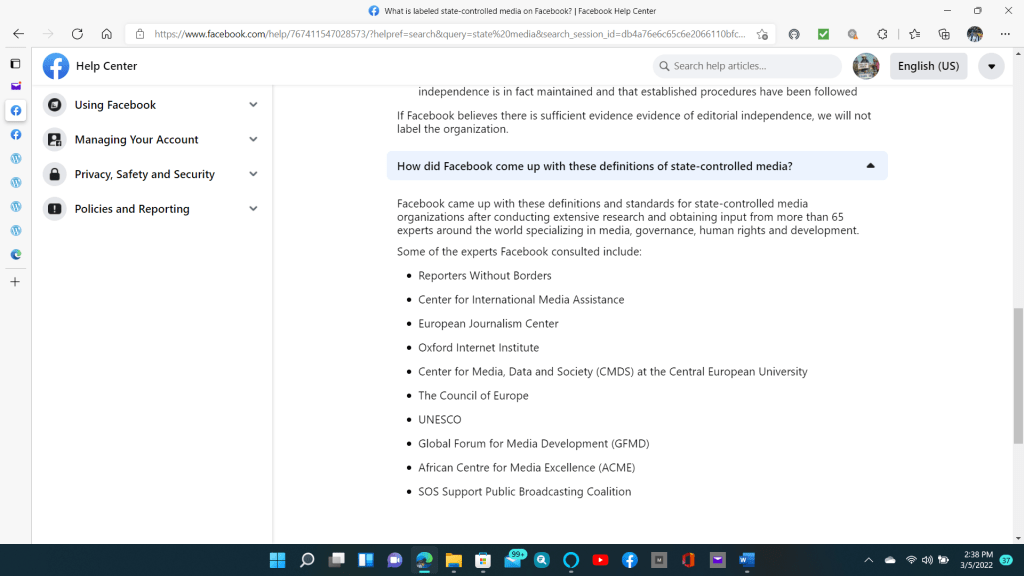Image resolution: width=1024 pixels, height=576 pixels.
Task: Click the English (US) language button
Action: click(928, 66)
